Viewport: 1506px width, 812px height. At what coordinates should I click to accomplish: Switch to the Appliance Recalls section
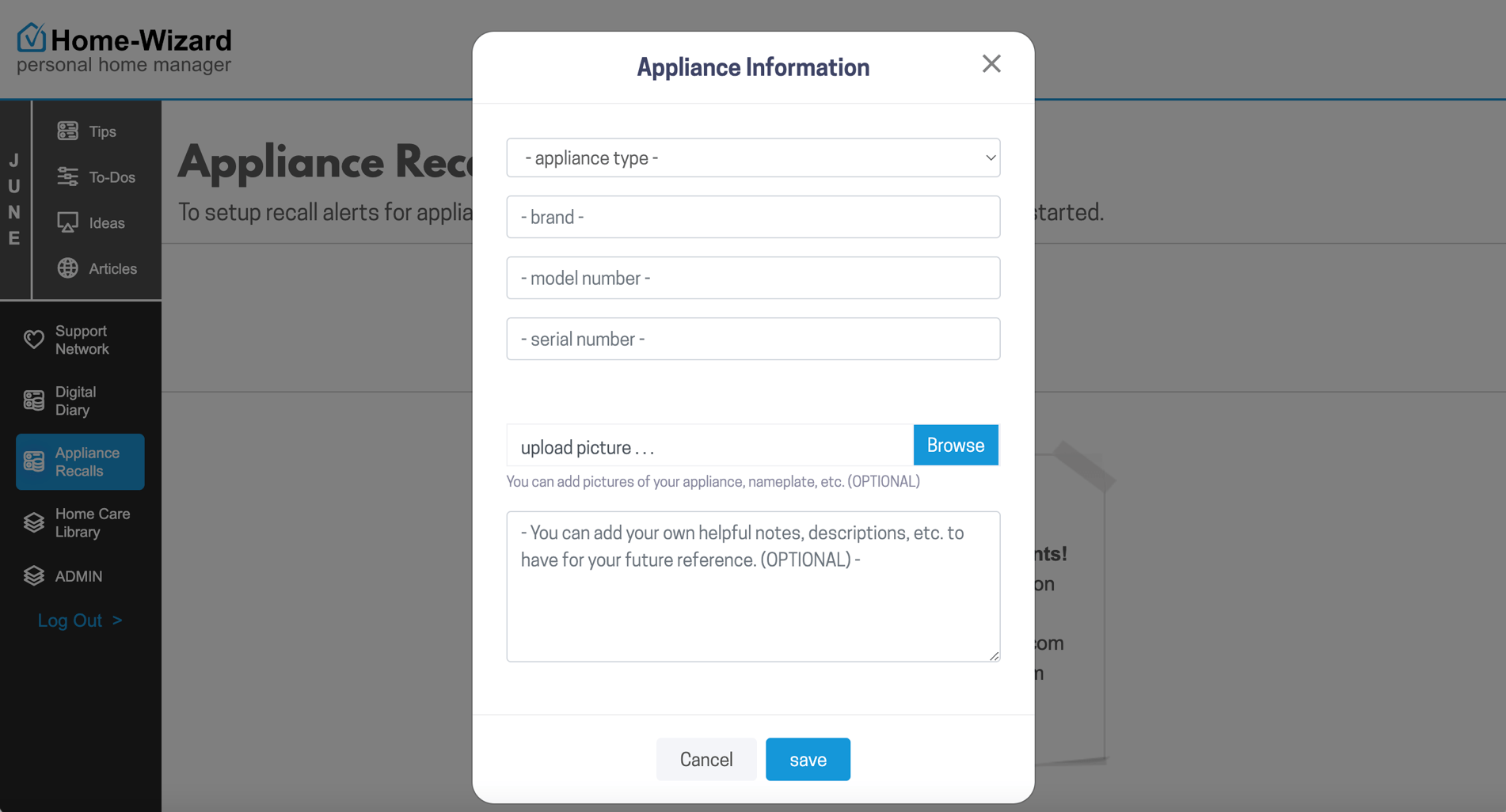pyautogui.click(x=79, y=461)
